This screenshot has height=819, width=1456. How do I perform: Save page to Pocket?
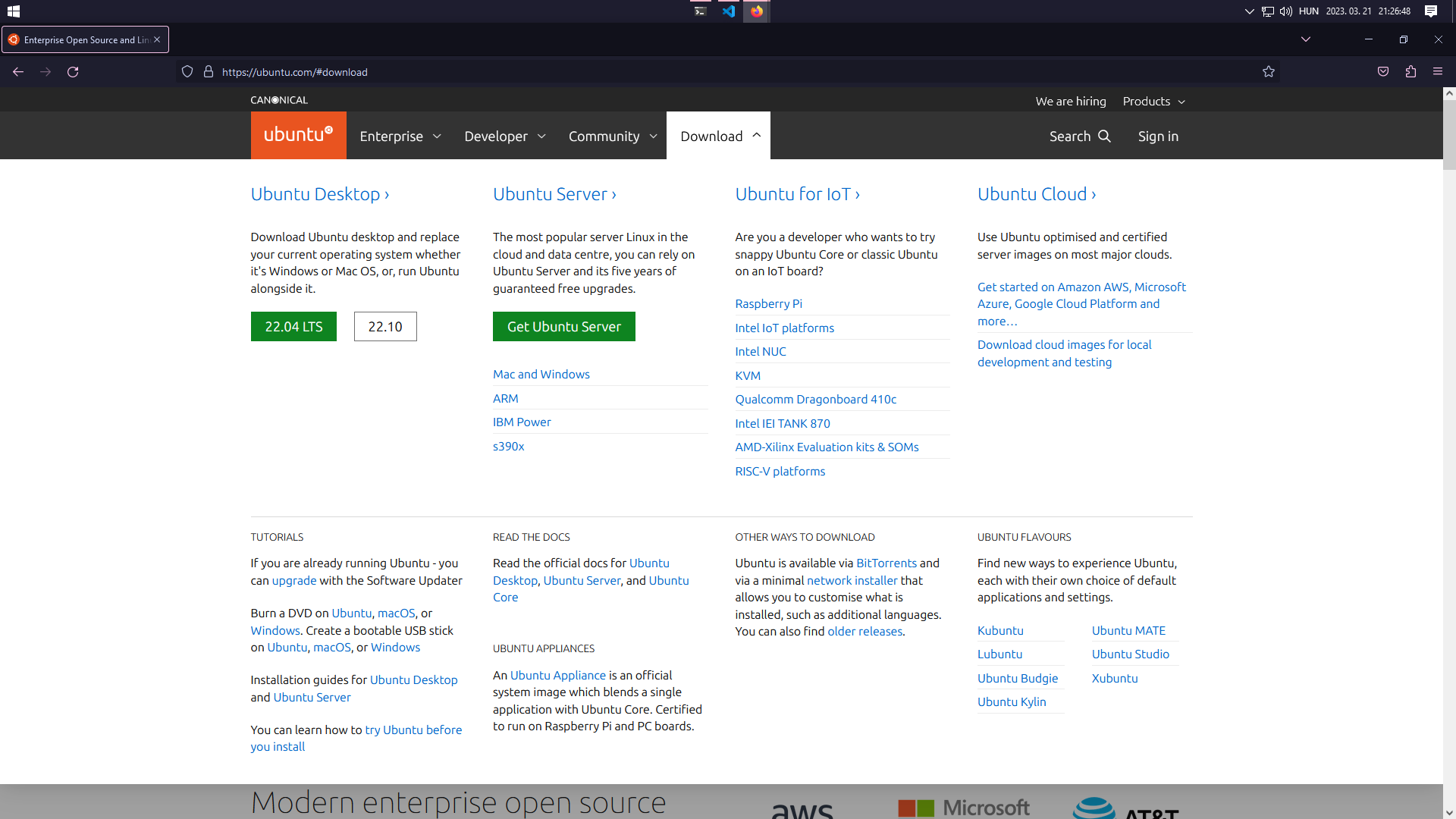tap(1383, 72)
